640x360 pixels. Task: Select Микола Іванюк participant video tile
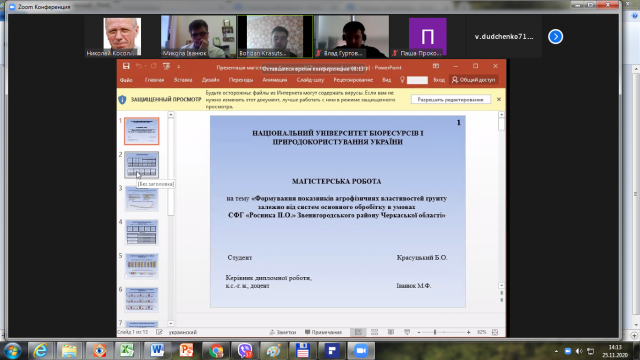tap(198, 37)
